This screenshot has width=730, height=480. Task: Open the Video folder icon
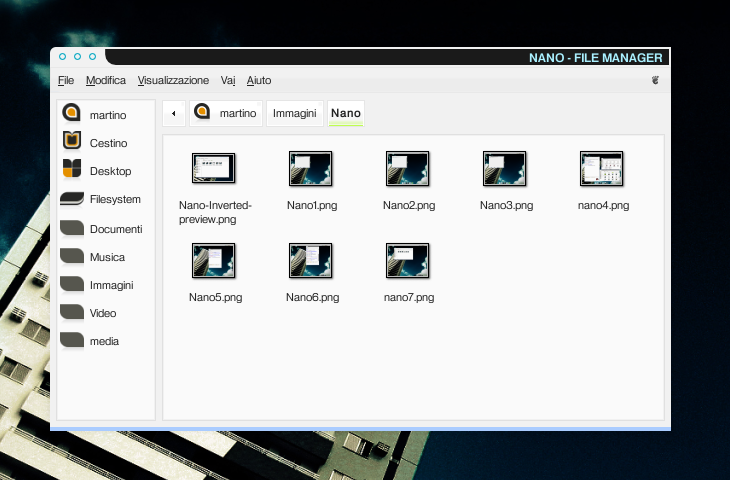(x=72, y=311)
